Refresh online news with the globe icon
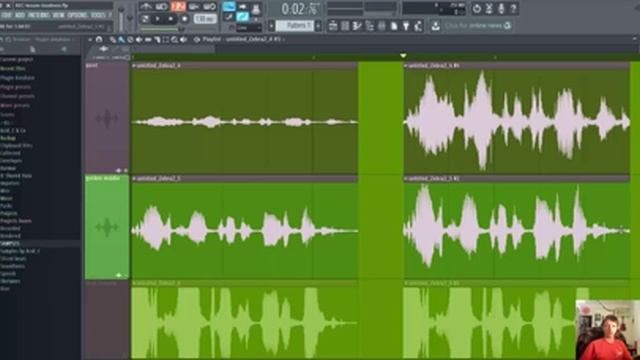This screenshot has width=640, height=360. 507,26
